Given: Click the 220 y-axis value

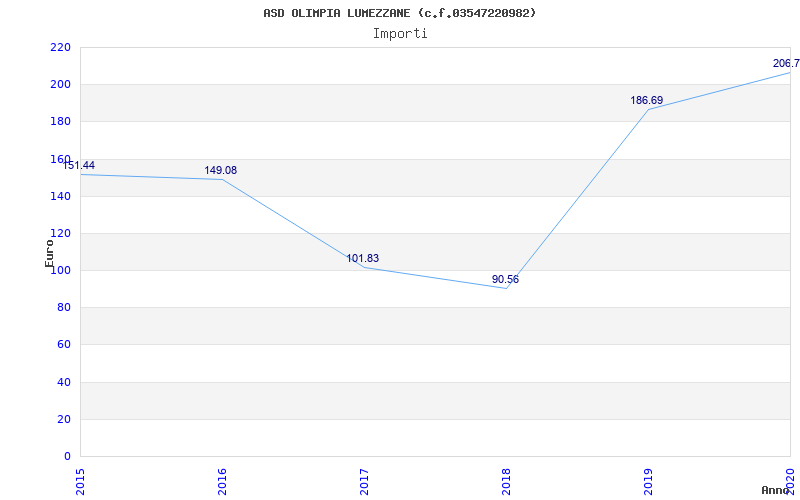Looking at the screenshot, I should pyautogui.click(x=60, y=47).
